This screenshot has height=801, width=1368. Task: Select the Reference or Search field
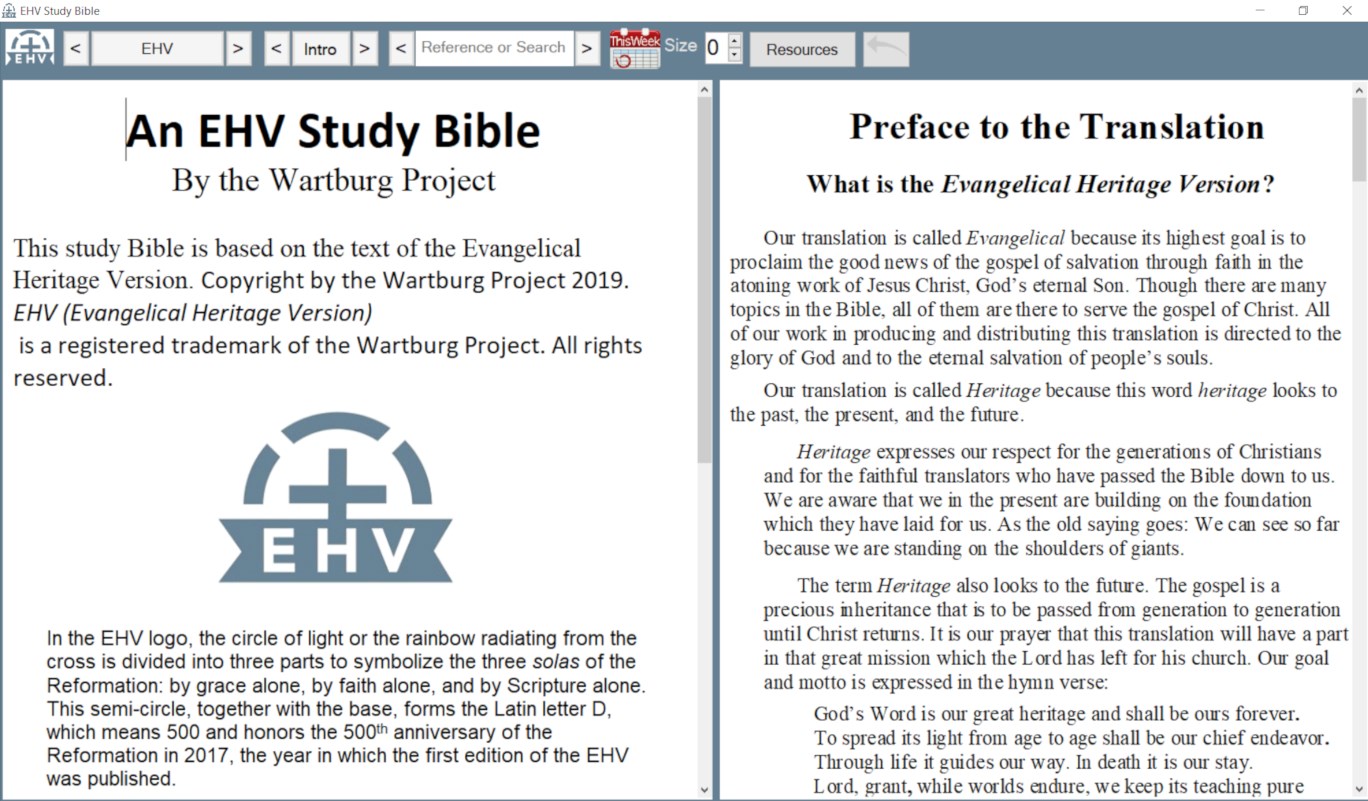point(494,47)
